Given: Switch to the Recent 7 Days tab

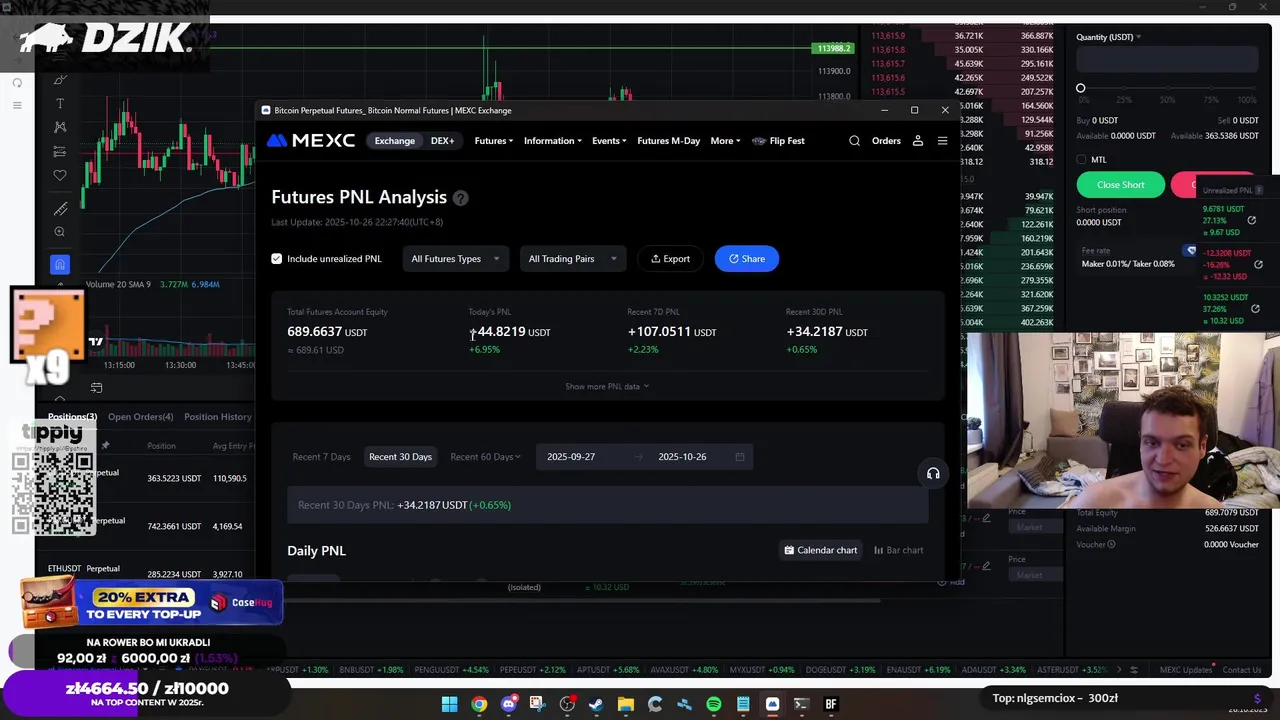Looking at the screenshot, I should [321, 457].
